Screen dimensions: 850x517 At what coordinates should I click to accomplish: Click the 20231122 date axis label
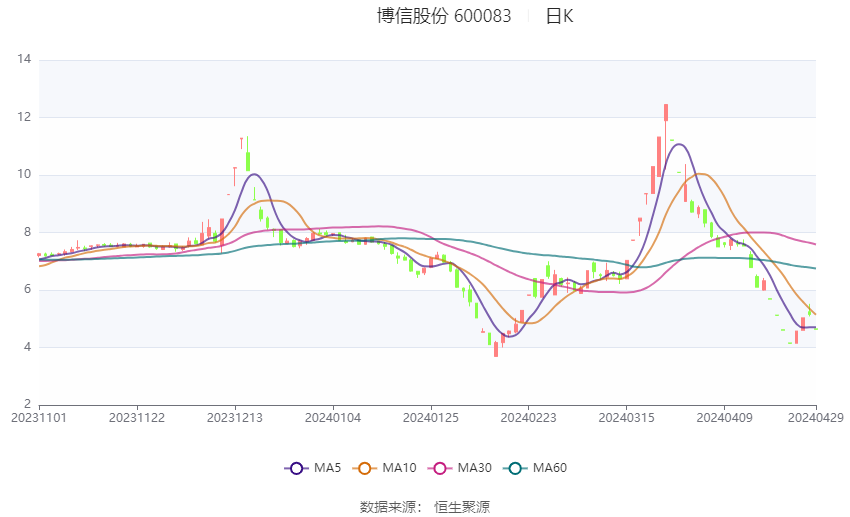137,418
